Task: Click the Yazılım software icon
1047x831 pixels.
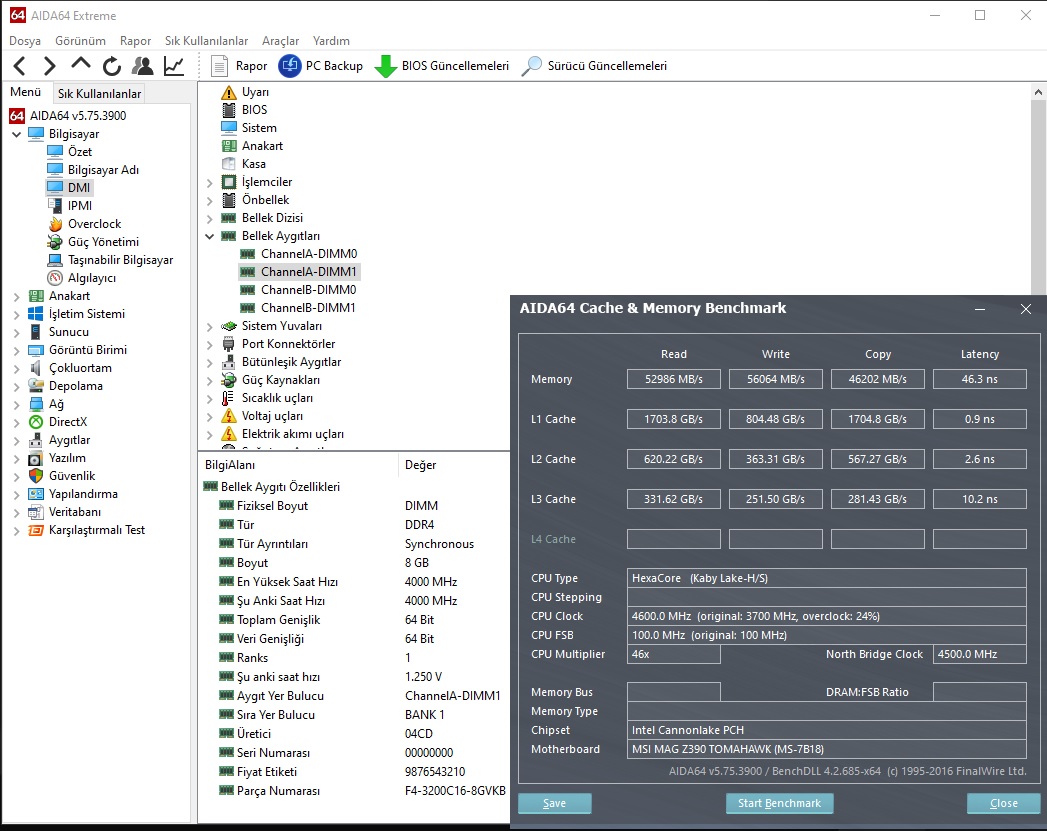Action: pyautogui.click(x=36, y=459)
